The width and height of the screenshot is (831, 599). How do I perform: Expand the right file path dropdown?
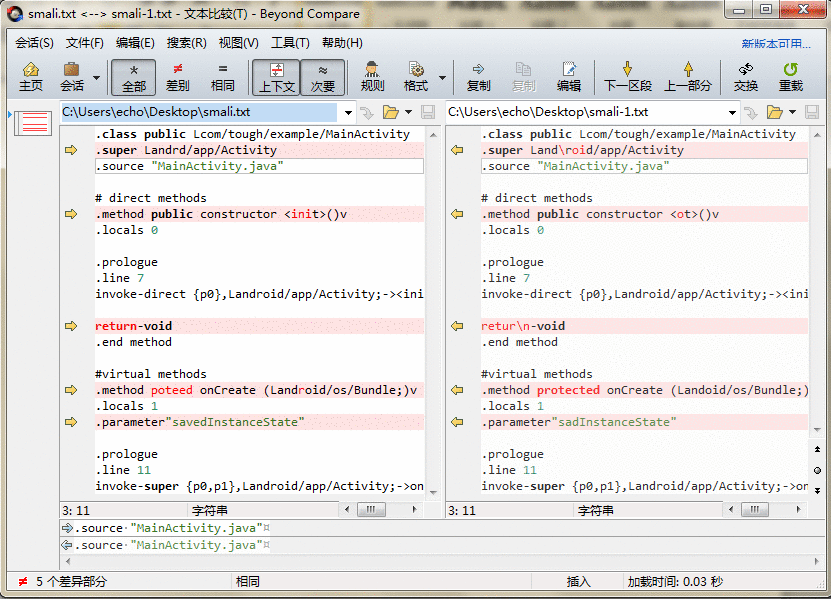[733, 112]
